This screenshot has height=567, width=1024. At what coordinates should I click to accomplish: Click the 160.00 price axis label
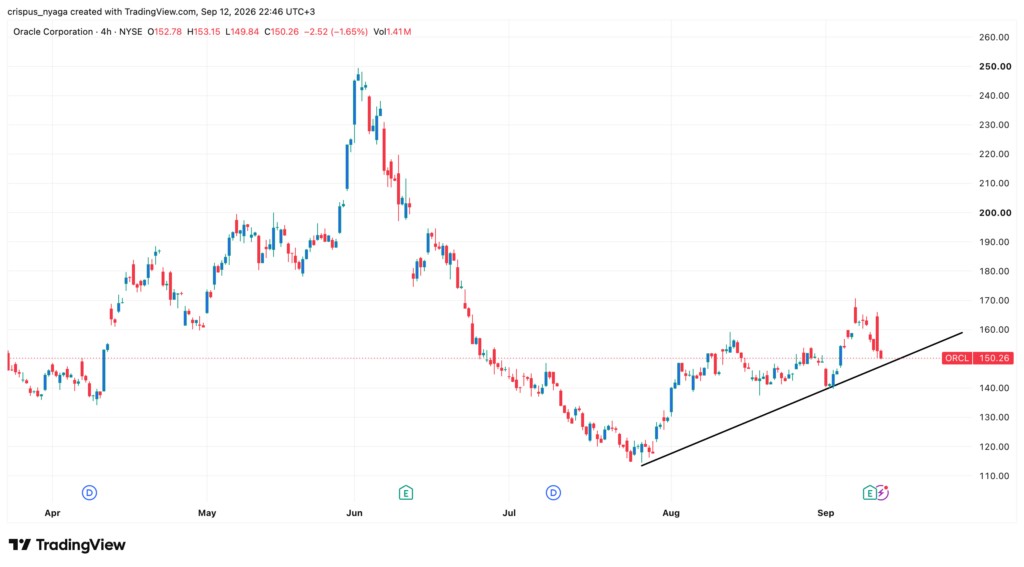coord(994,330)
